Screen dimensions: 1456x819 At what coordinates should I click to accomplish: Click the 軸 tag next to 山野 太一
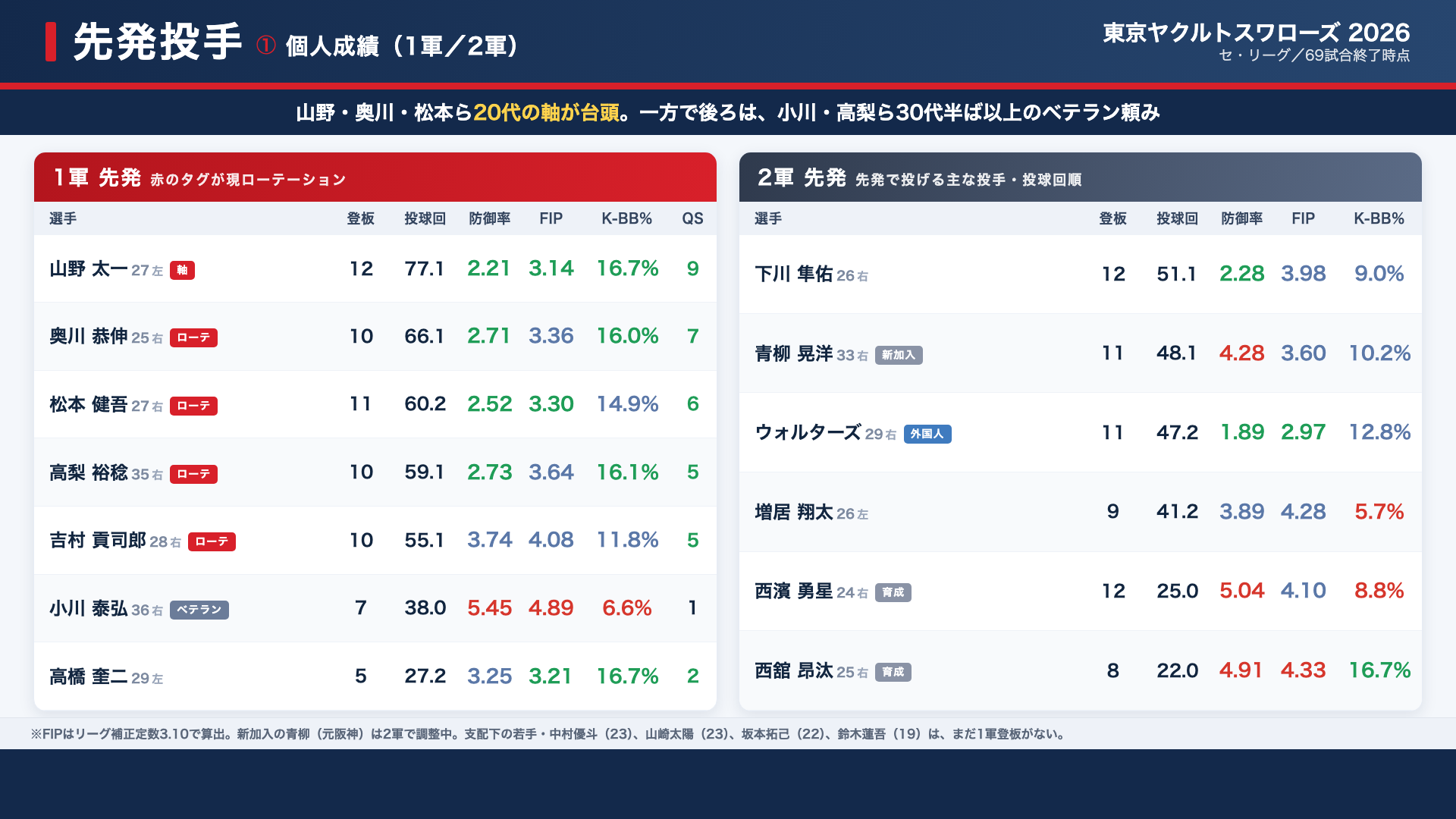[x=182, y=270]
